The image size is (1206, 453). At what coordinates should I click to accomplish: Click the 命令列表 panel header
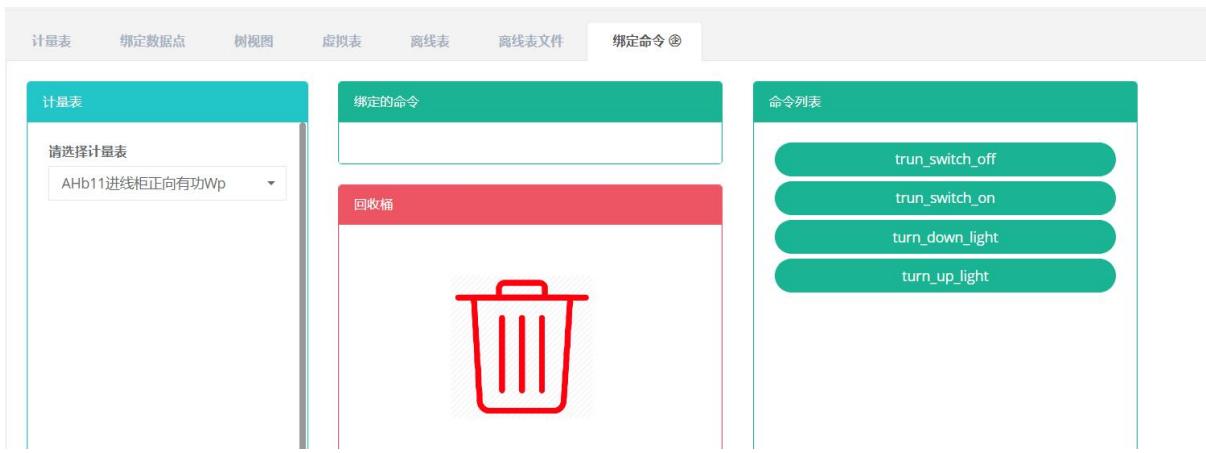click(944, 102)
